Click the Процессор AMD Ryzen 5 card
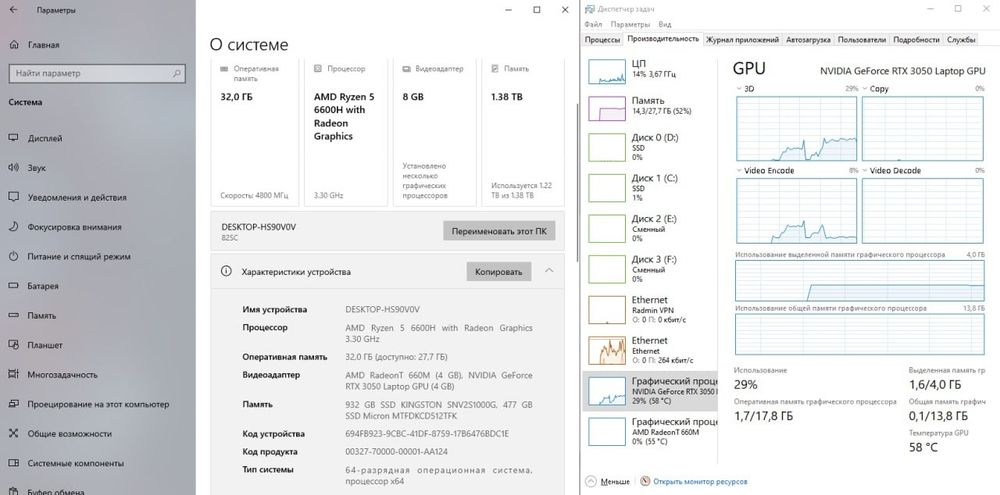Image resolution: width=1000 pixels, height=495 pixels. [346, 132]
